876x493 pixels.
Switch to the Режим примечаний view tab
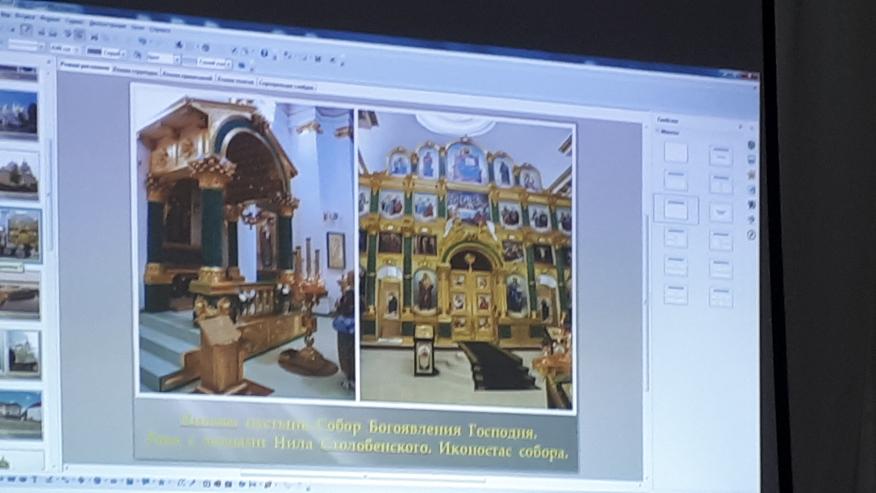click(x=187, y=75)
